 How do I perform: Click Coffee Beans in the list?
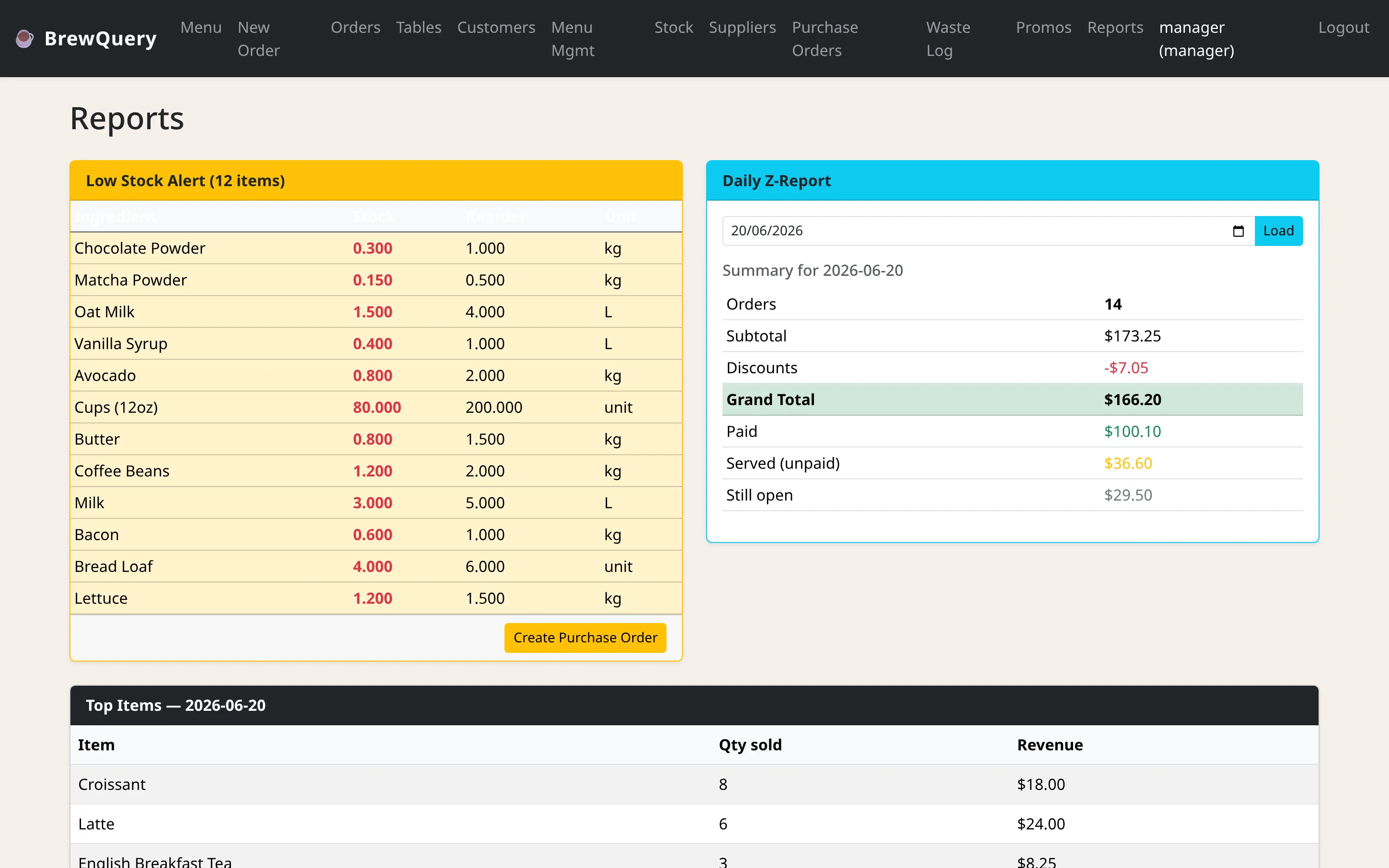[122, 471]
